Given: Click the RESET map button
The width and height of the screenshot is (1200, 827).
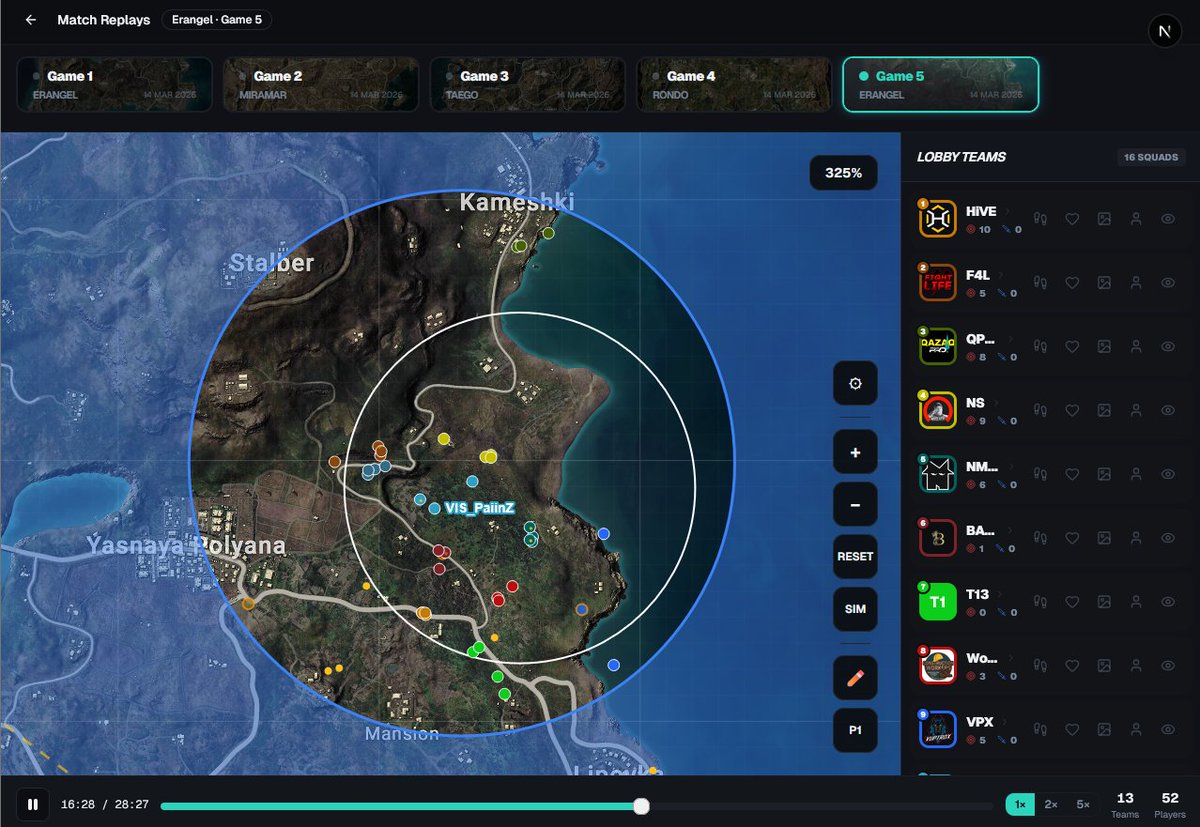Looking at the screenshot, I should (855, 557).
